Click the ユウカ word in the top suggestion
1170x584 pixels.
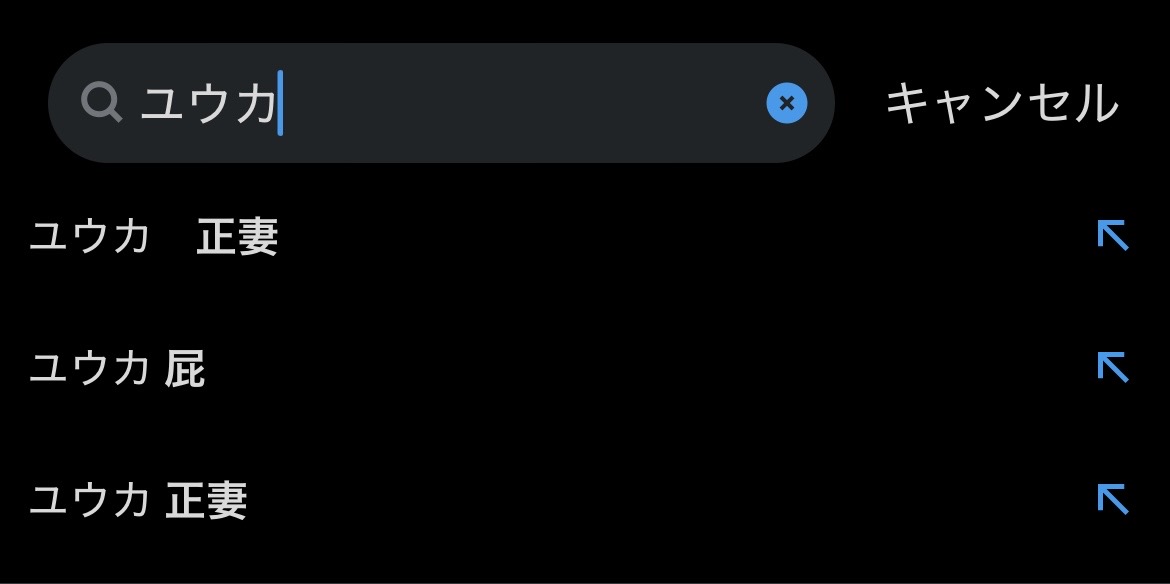(90, 238)
